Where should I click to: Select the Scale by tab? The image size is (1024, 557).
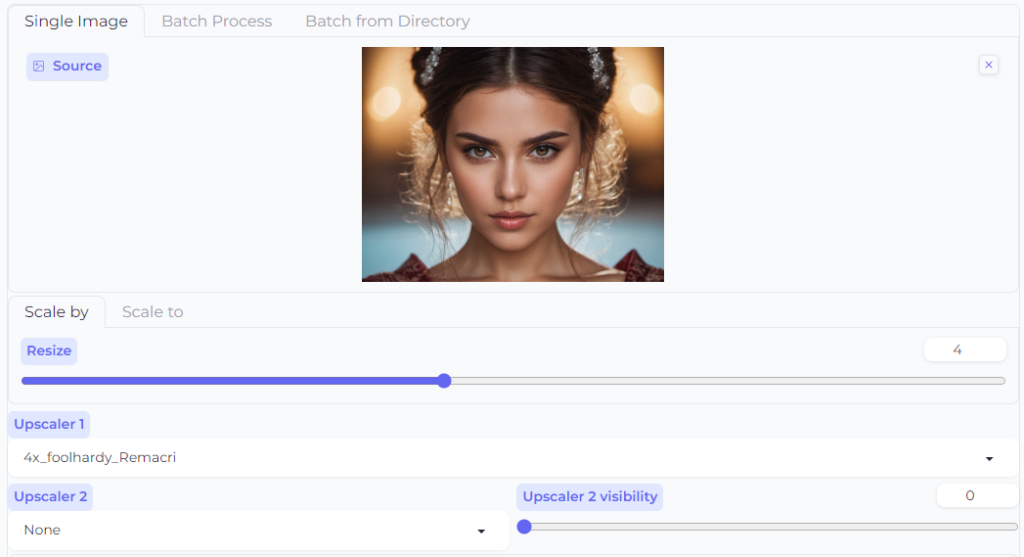(x=56, y=311)
